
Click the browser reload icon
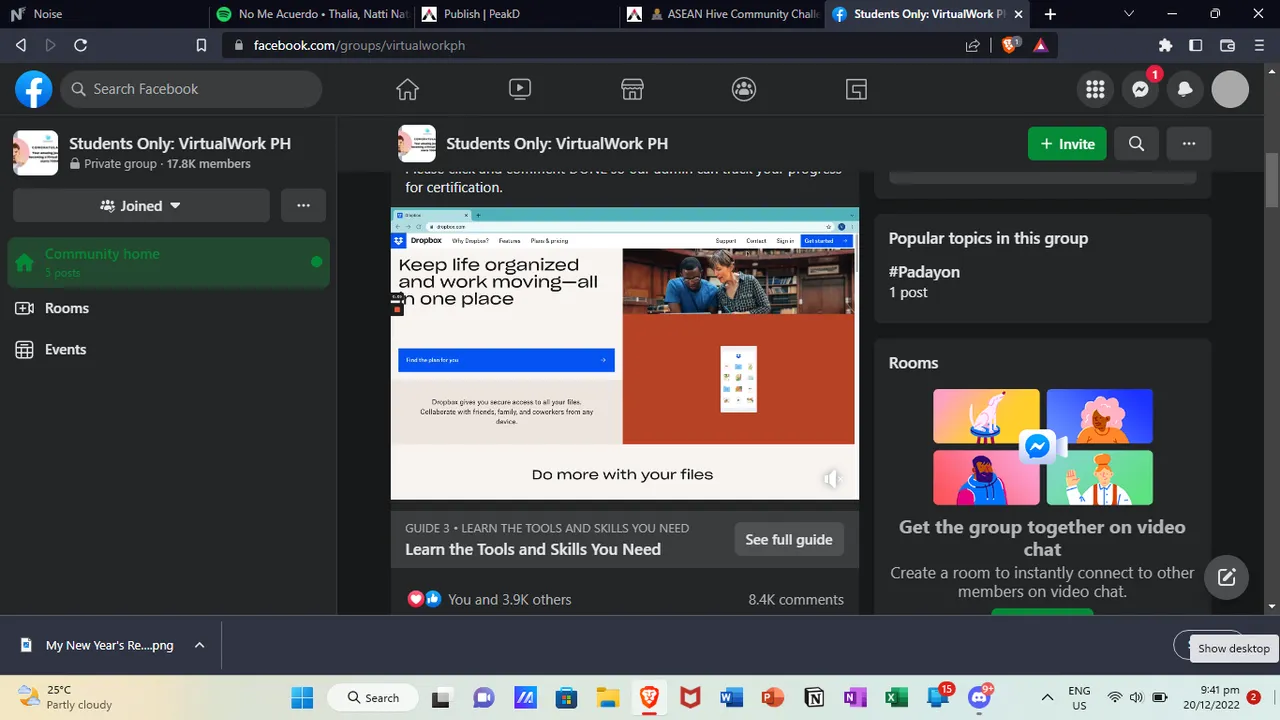pyautogui.click(x=81, y=45)
